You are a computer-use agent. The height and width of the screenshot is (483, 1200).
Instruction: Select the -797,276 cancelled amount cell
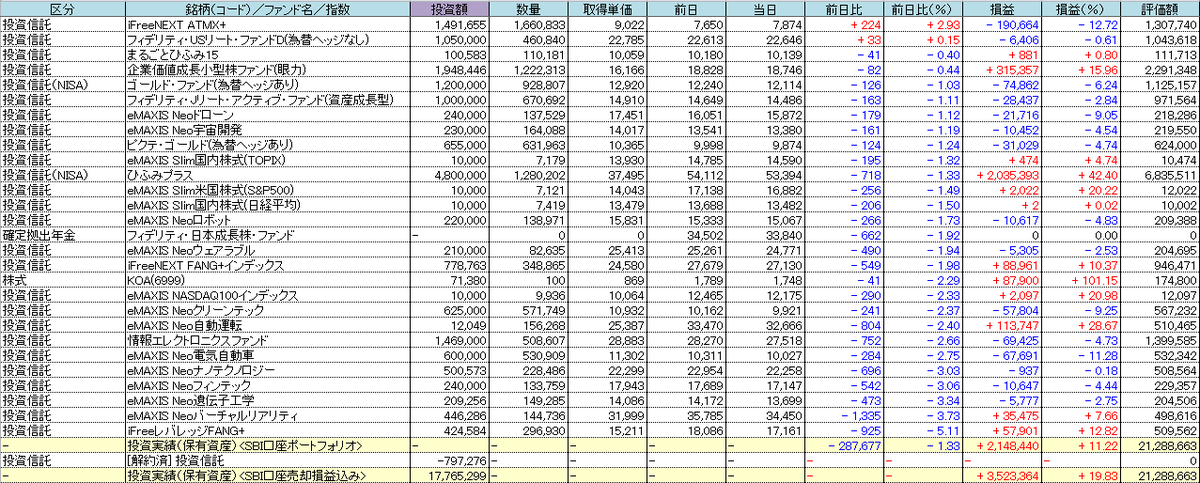tap(451, 460)
